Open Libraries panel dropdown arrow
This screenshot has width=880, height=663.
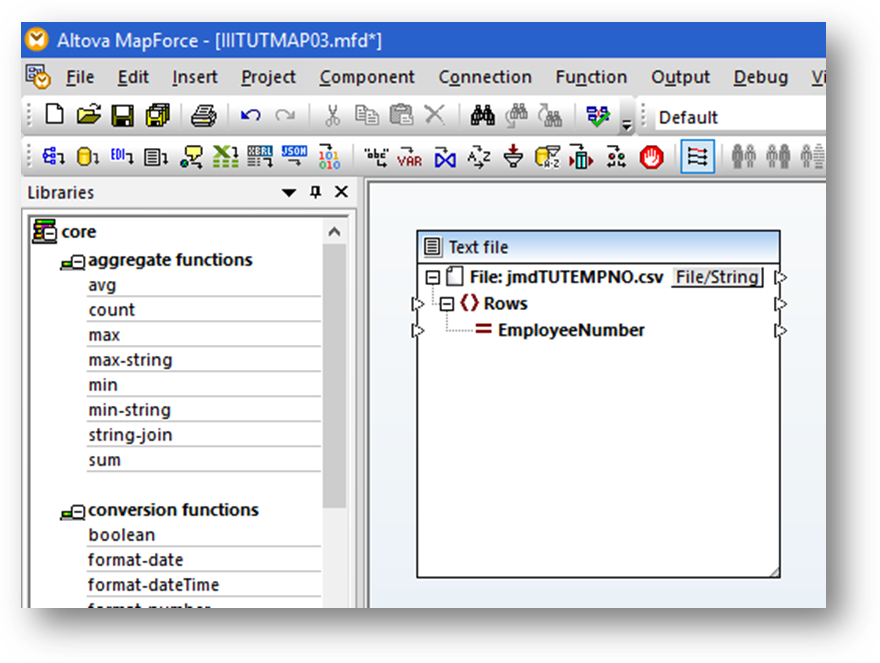tap(288, 193)
